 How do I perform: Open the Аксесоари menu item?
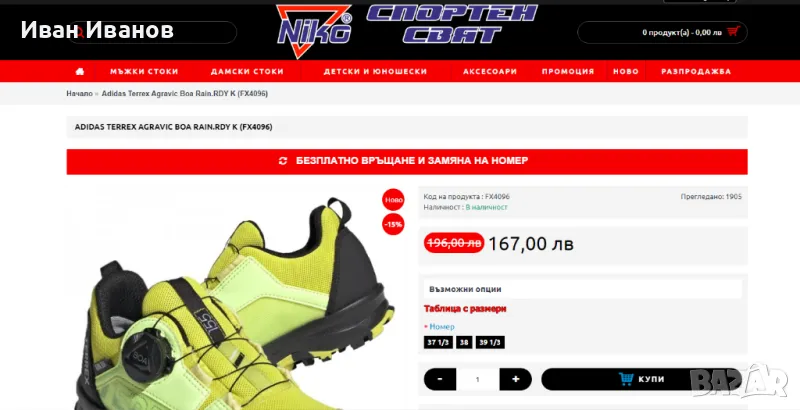click(490, 71)
